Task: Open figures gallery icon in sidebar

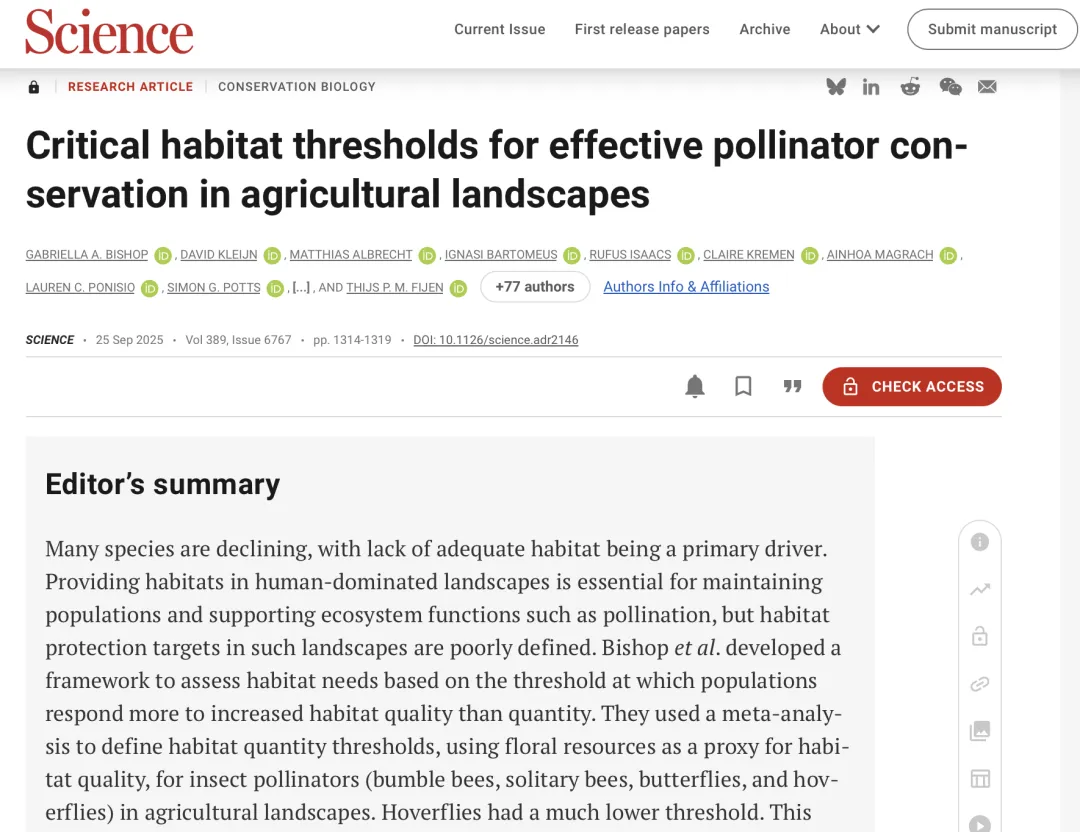Action: click(x=980, y=731)
